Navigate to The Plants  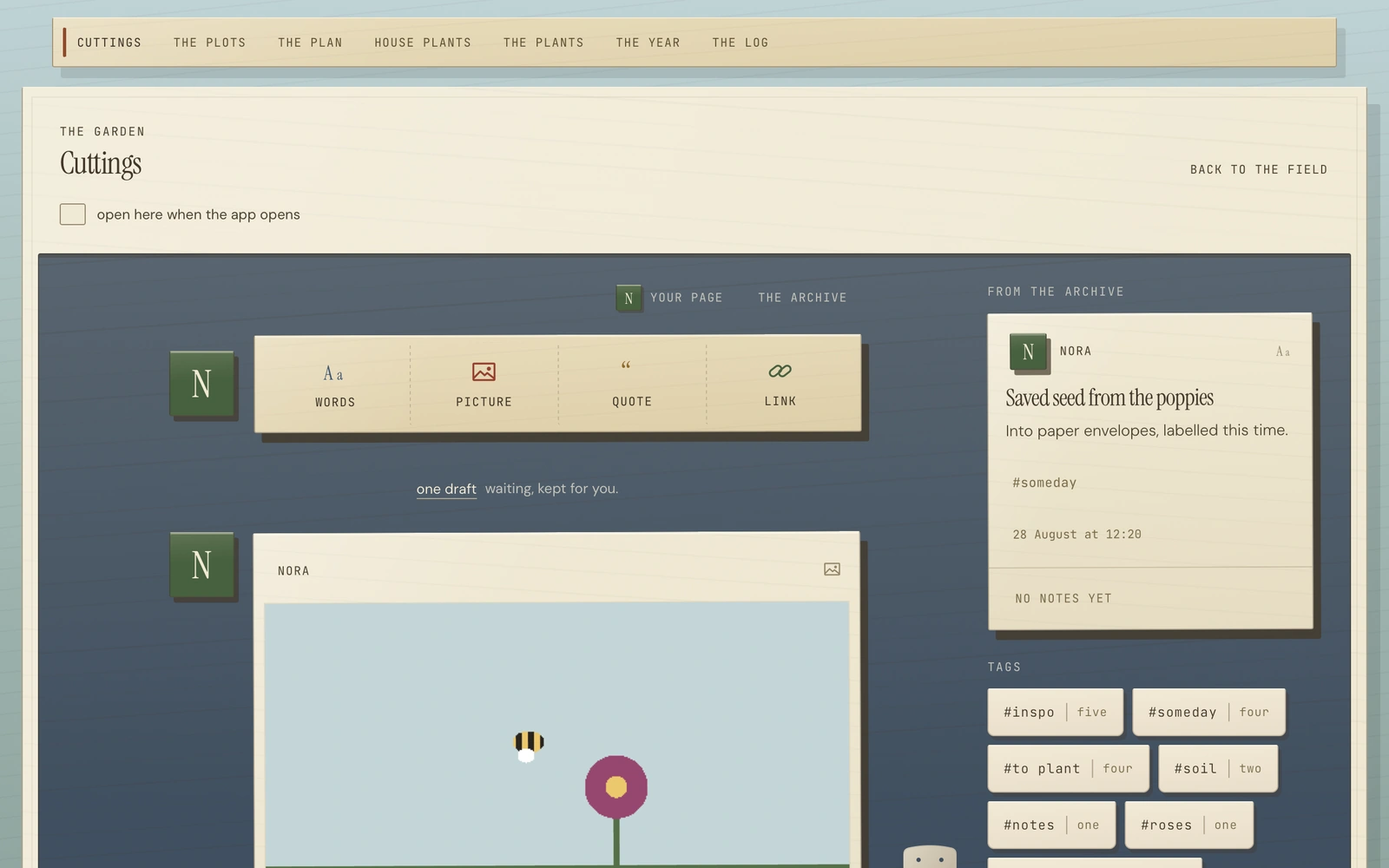coord(543,43)
